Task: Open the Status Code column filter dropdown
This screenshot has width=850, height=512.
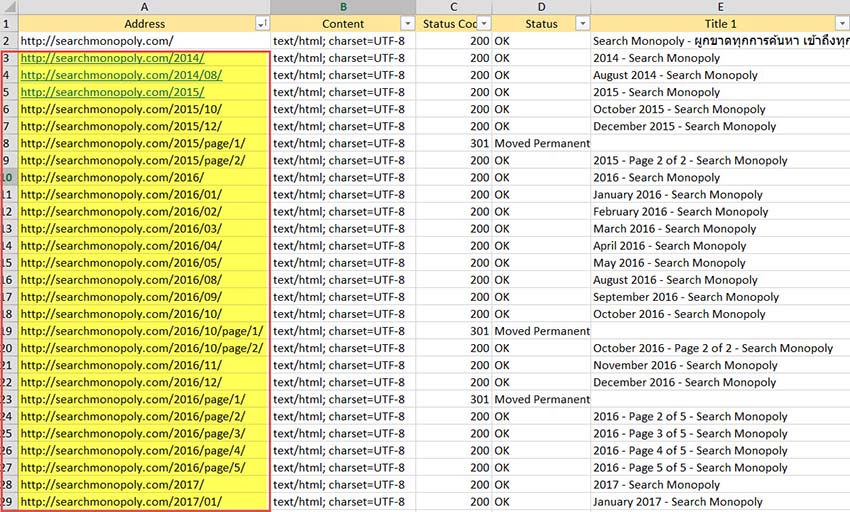Action: point(484,23)
